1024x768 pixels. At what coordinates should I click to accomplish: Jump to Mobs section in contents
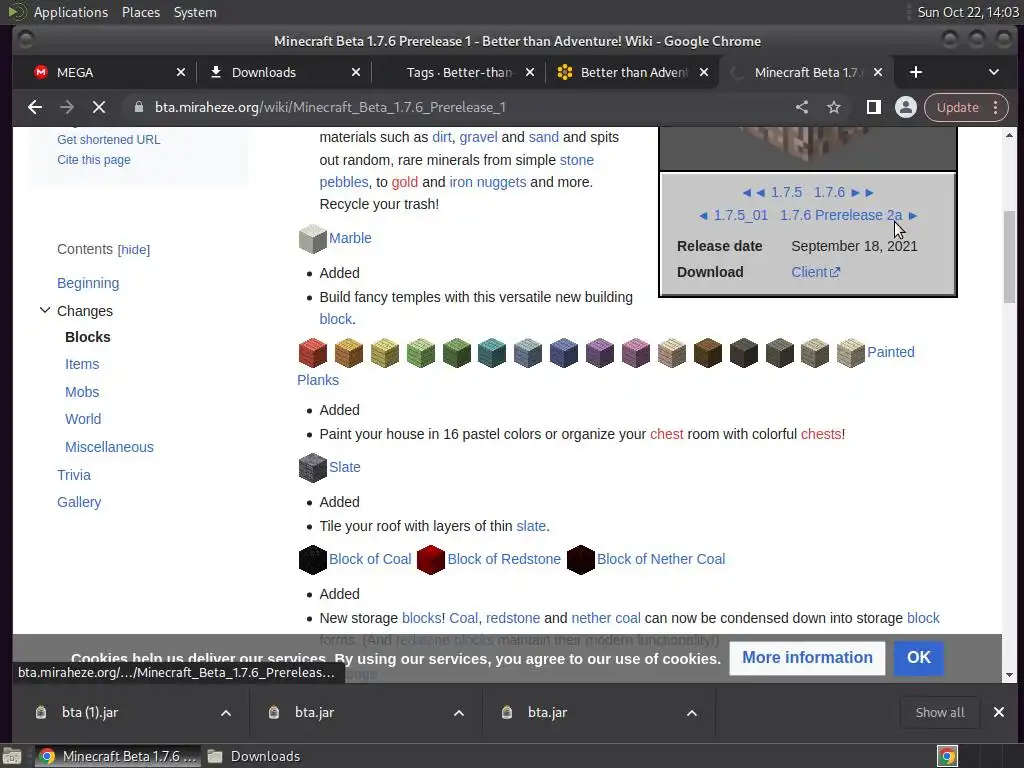point(82,392)
